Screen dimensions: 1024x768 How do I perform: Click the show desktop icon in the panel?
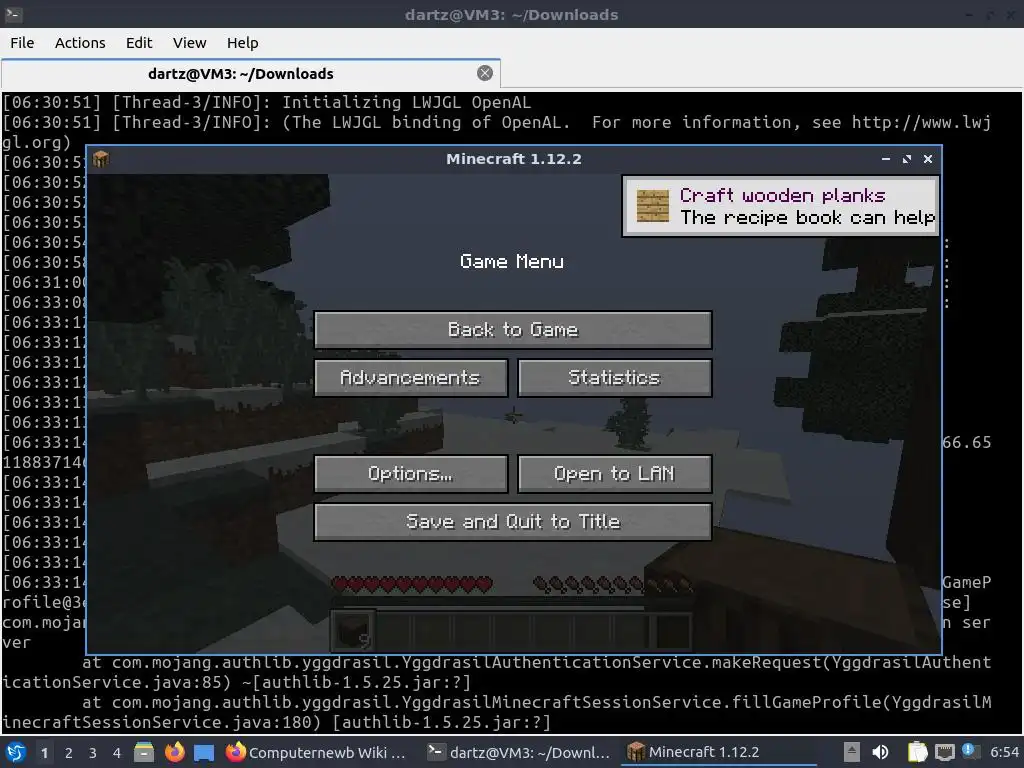(204, 752)
